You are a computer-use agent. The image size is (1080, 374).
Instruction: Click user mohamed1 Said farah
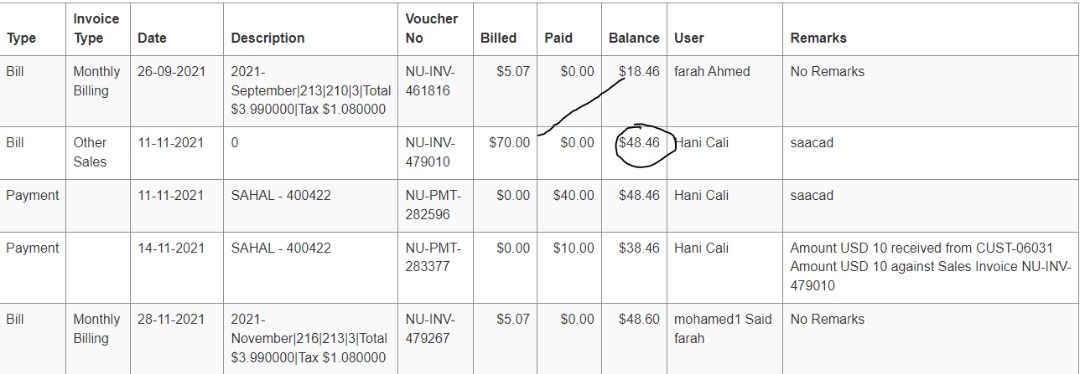(723, 329)
